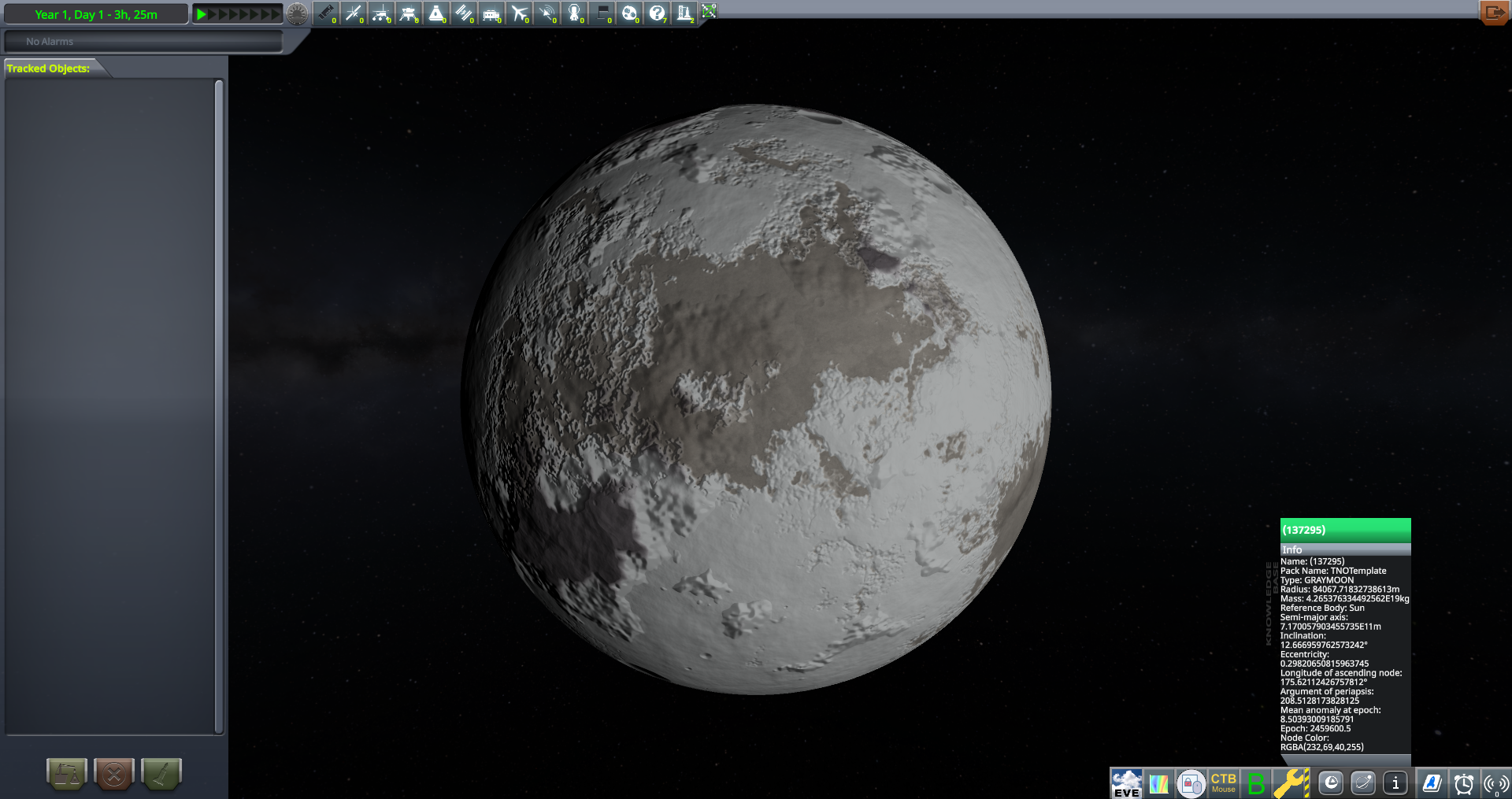Open the CTB Mouse toolbar button
The width and height of the screenshot is (1512, 799).
pyautogui.click(x=1223, y=783)
